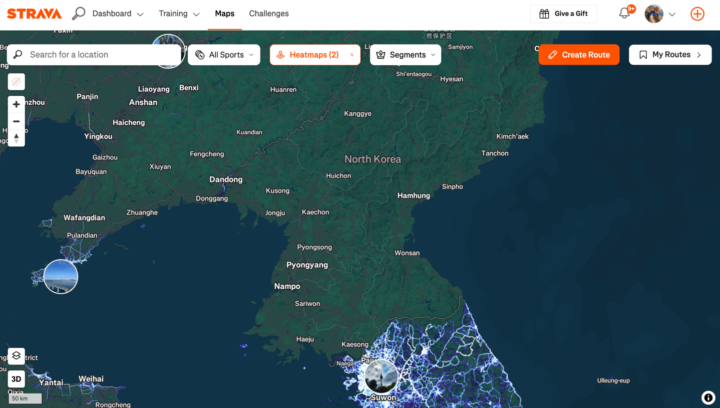Expand the All Sports dropdown
This screenshot has height=408, width=720.
(224, 55)
